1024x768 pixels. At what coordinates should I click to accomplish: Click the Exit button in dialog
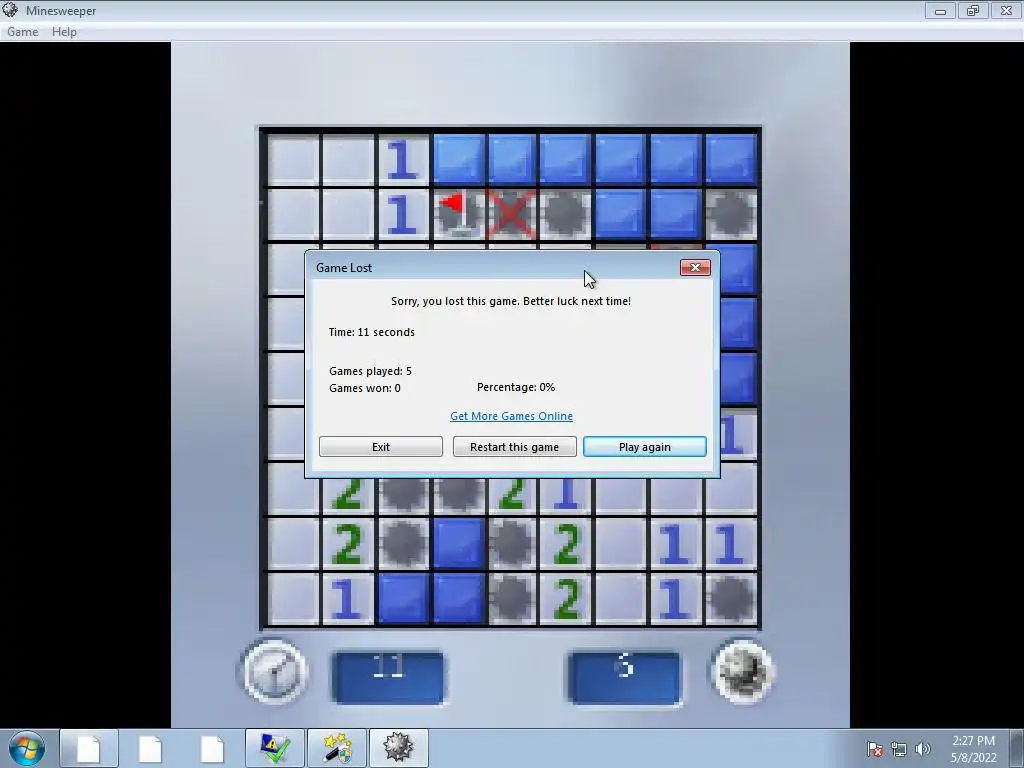381,447
